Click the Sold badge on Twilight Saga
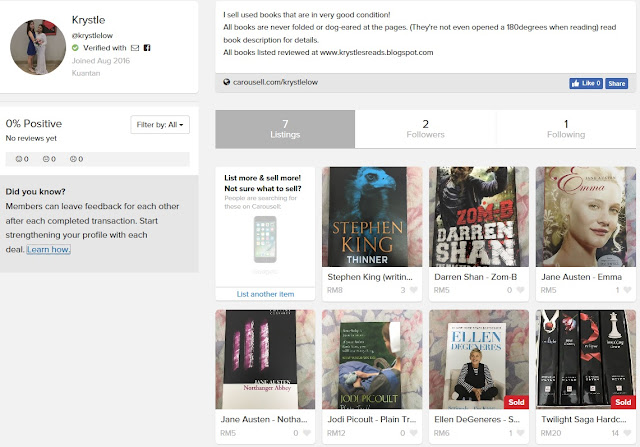640x447 pixels. click(x=623, y=402)
